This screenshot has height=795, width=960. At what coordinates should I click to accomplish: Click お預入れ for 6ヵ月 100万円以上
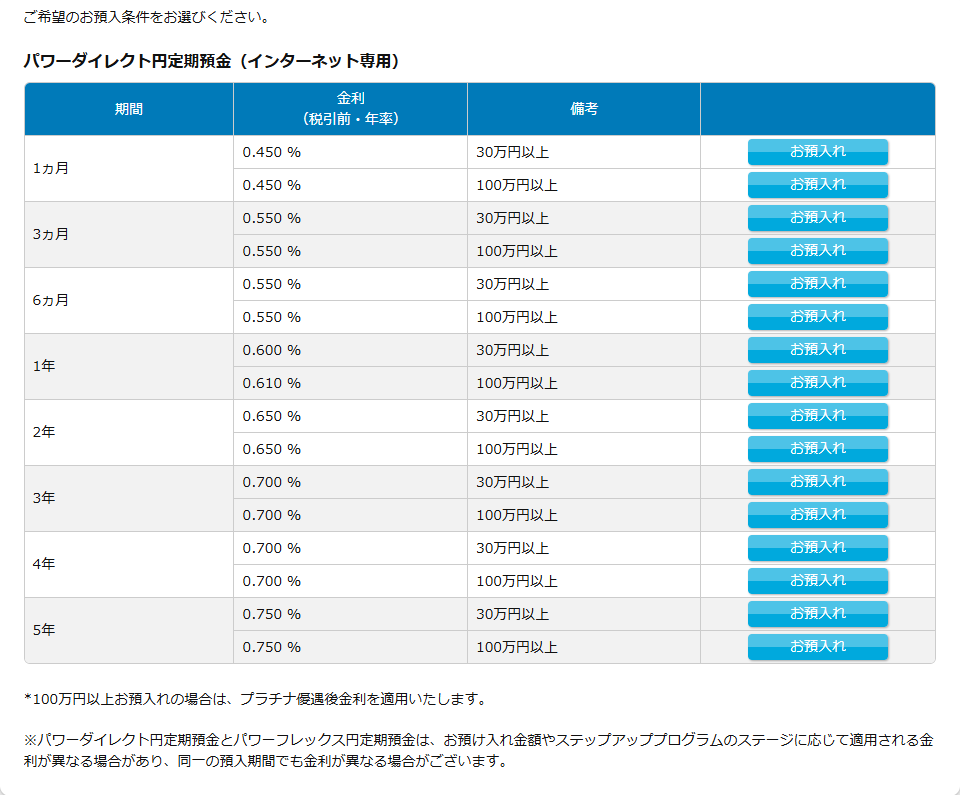(817, 317)
